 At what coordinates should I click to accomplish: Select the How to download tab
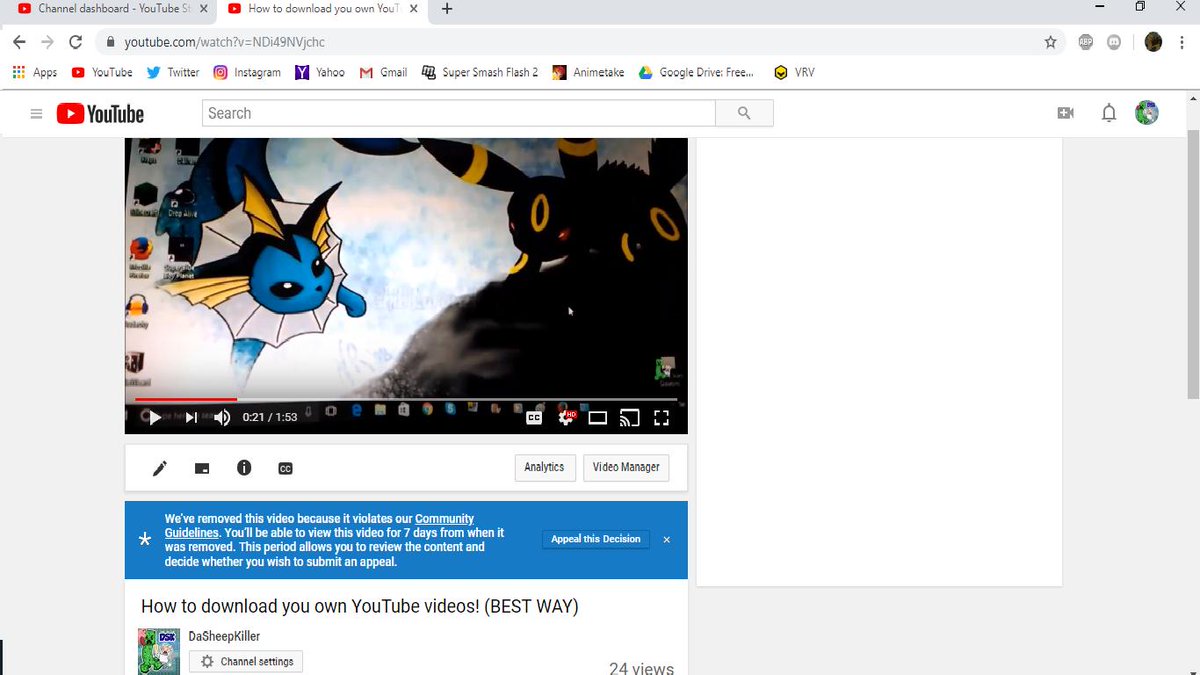click(x=322, y=8)
